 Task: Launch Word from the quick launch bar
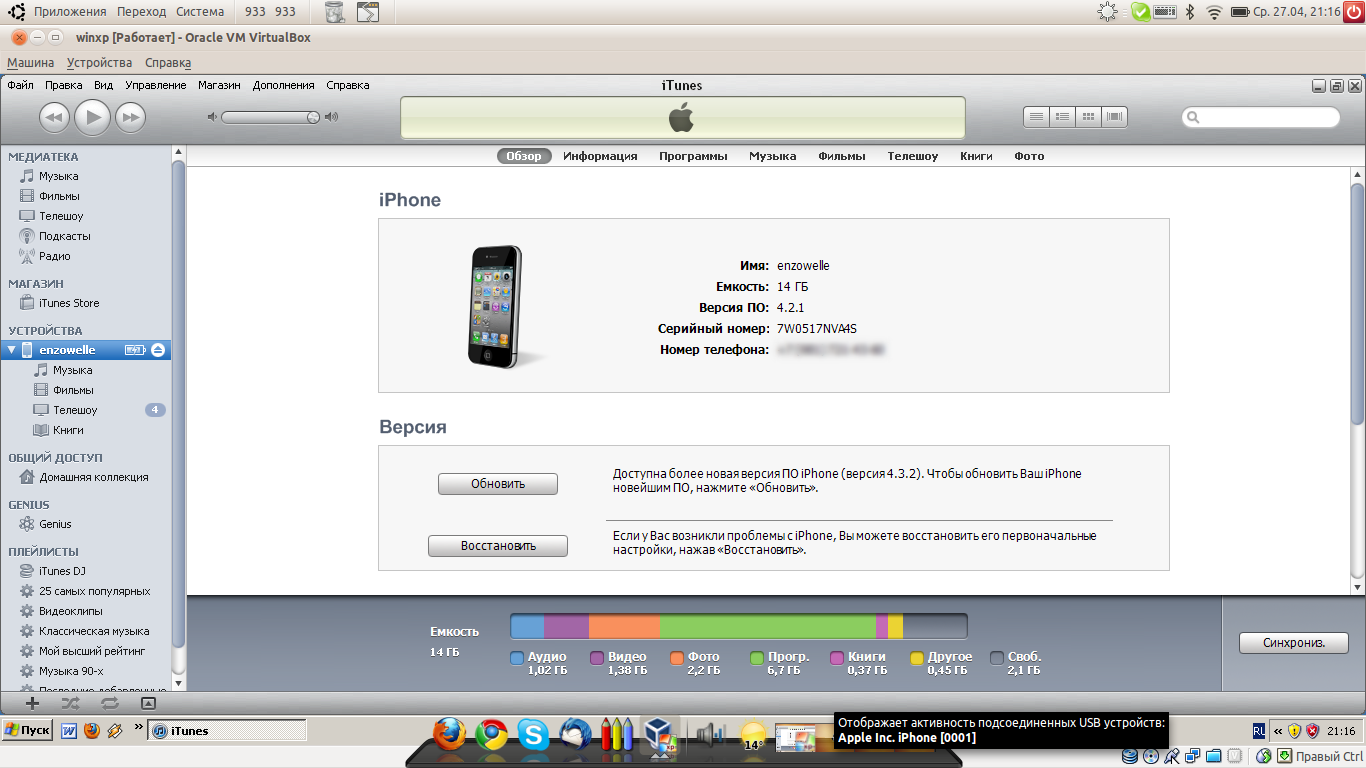click(70, 731)
